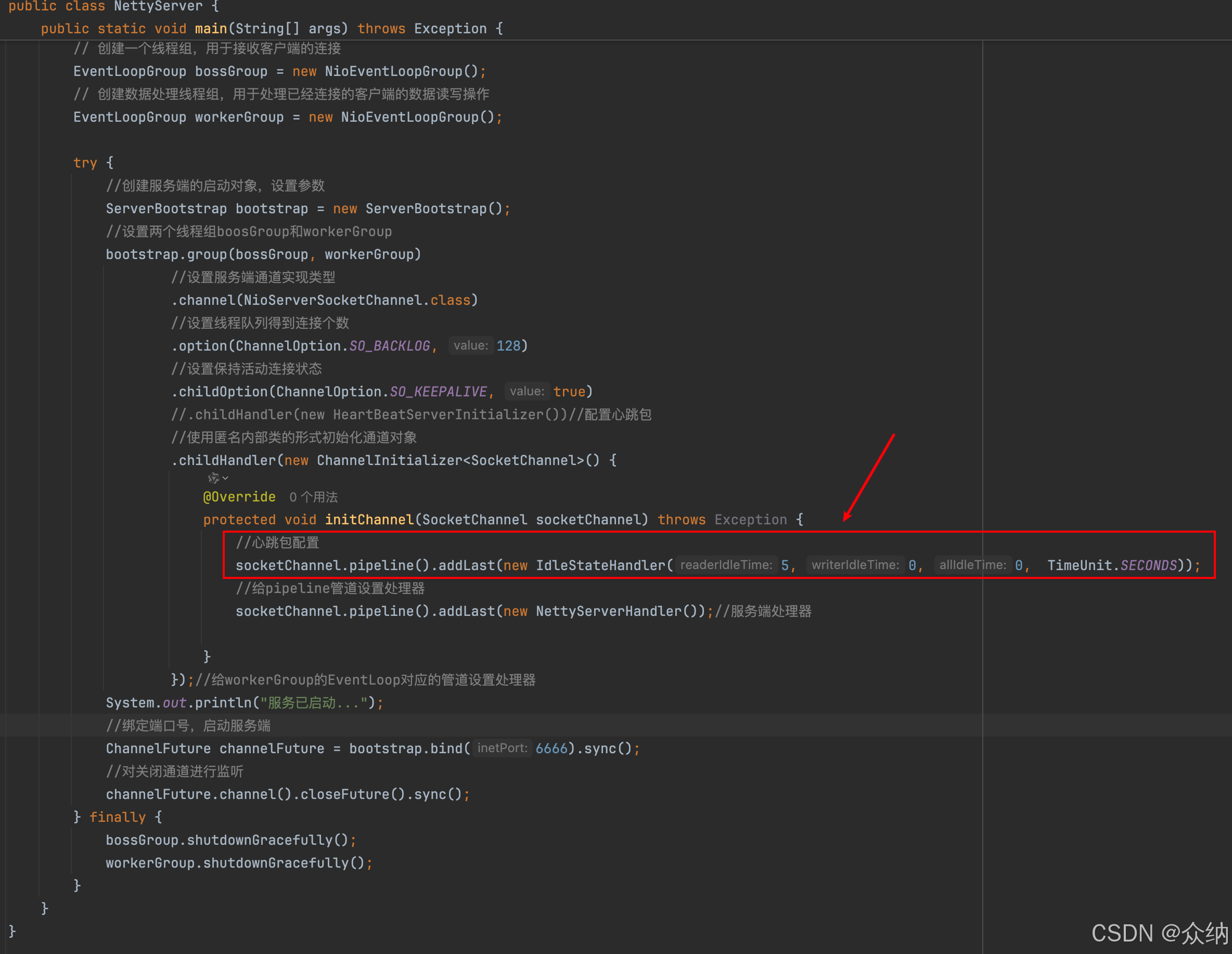Click the writerIdleTime parameter hint
The height and width of the screenshot is (954, 1232).
[x=855, y=565]
